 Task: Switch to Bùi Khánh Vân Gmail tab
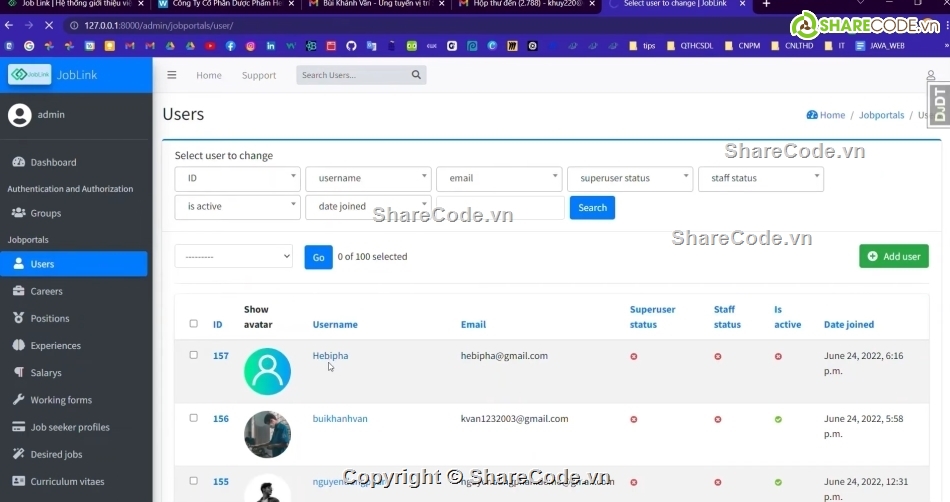[x=376, y=4]
